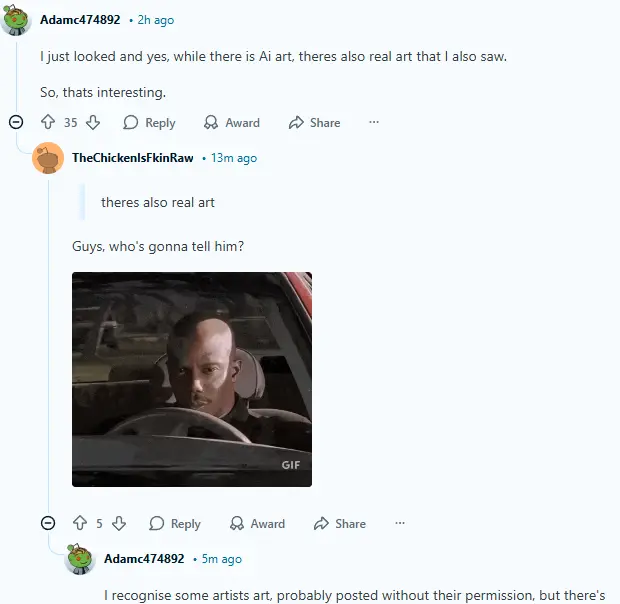This screenshot has width=620, height=604.
Task: Collapse TheChickenIsFkinRaw's reply thread
Action: point(48,523)
